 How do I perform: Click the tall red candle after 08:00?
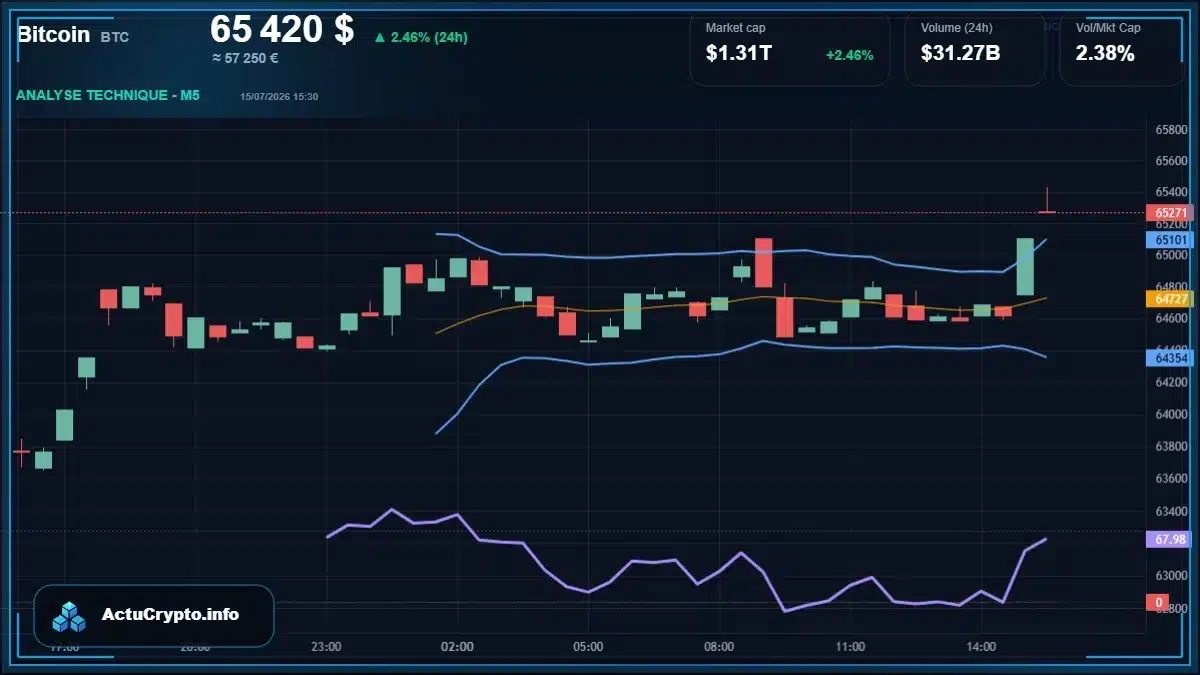pos(763,262)
